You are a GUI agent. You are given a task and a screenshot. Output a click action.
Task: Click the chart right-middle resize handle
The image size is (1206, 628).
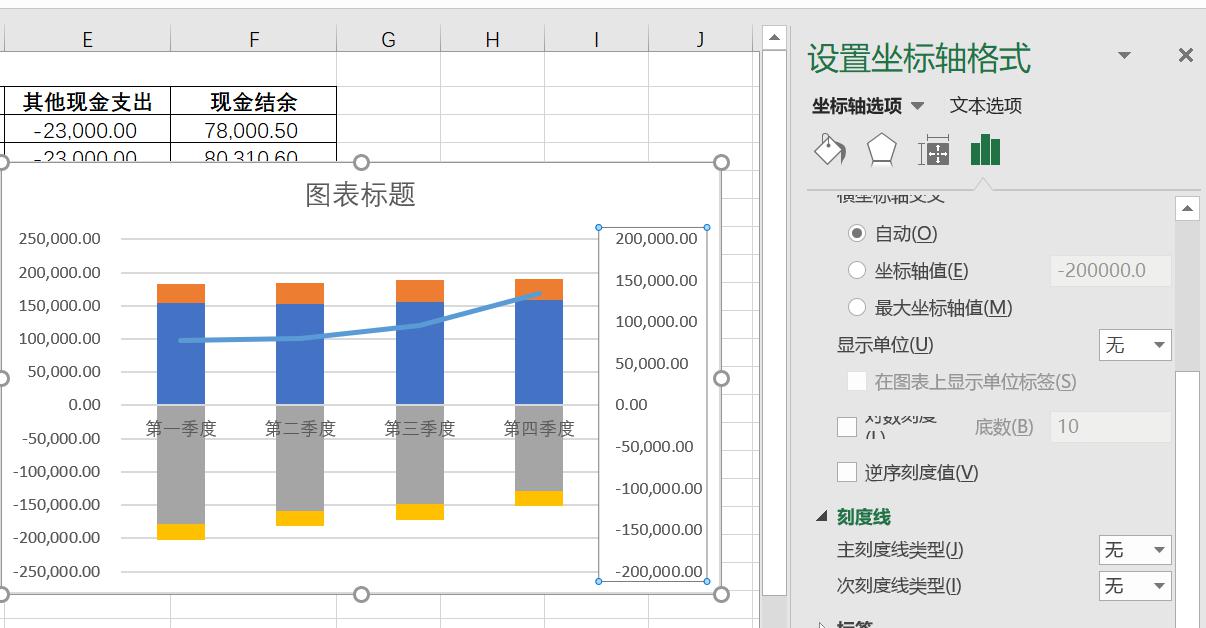click(x=721, y=378)
